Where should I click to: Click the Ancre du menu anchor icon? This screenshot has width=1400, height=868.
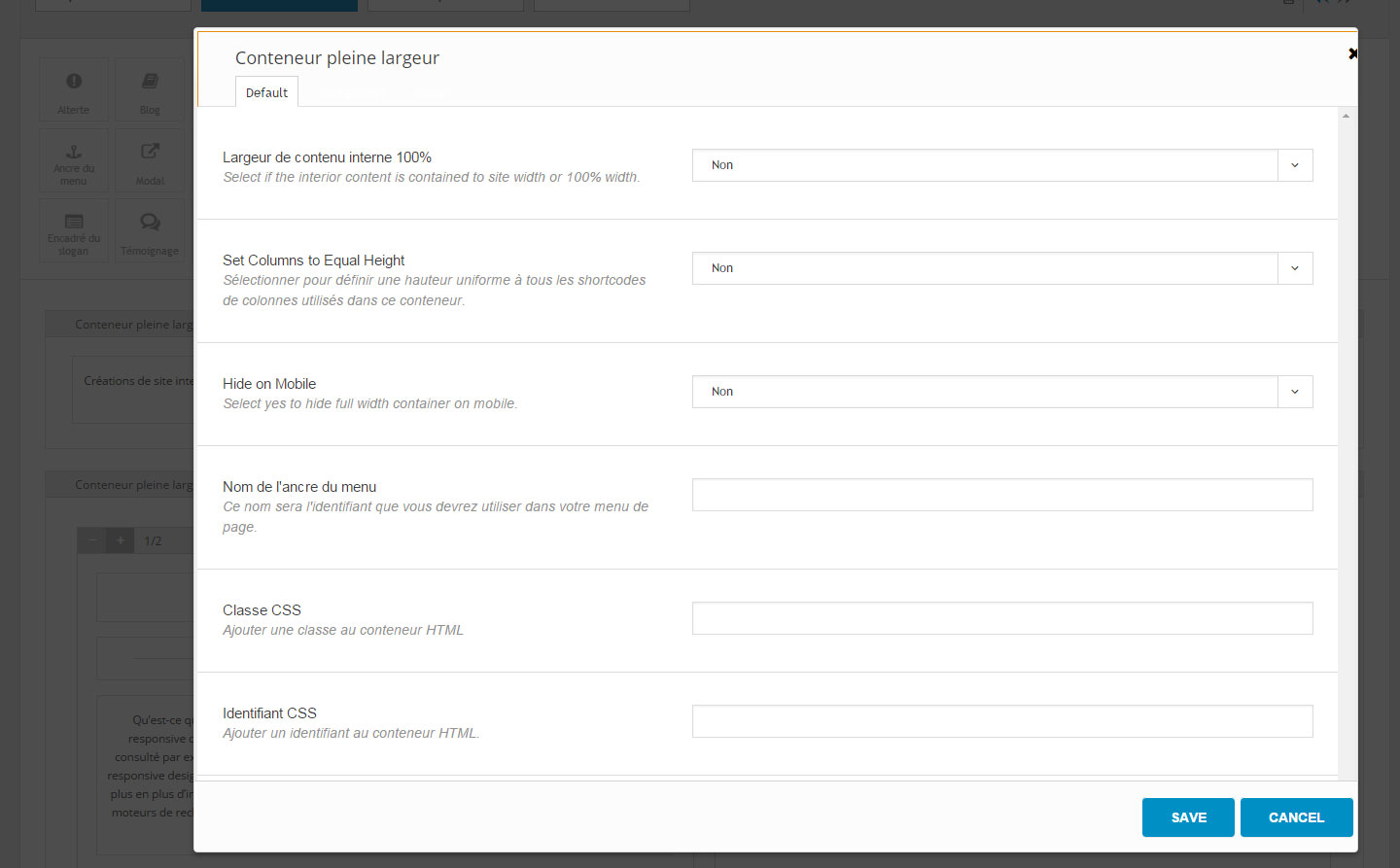(74, 153)
